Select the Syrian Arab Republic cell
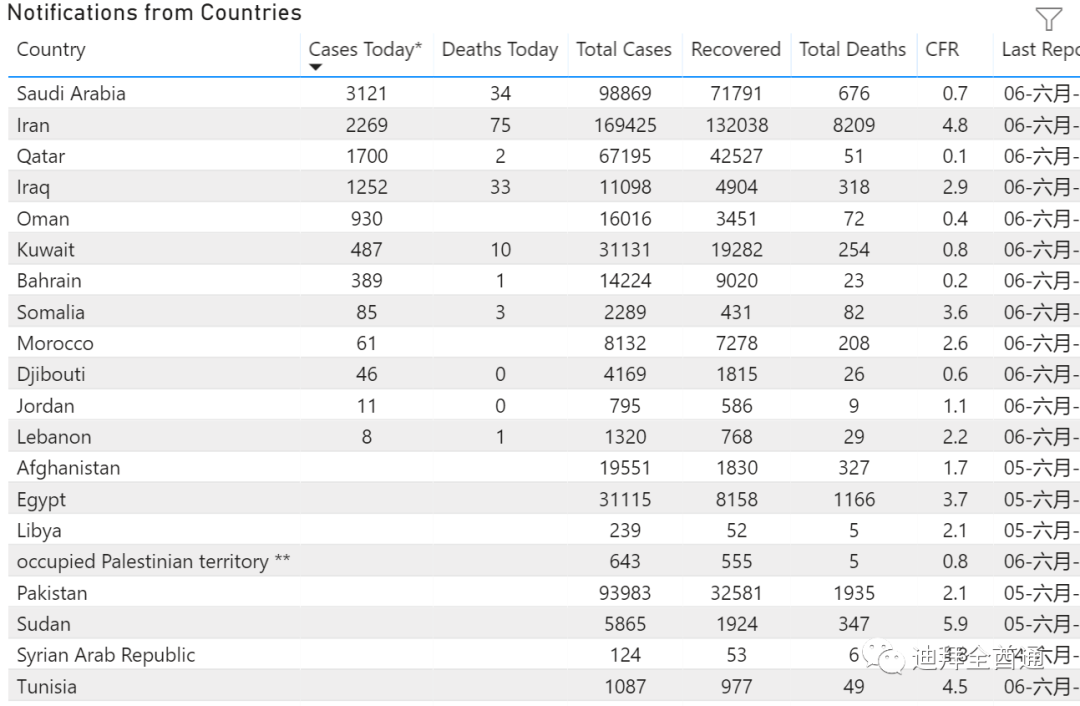The width and height of the screenshot is (1080, 706). pyautogui.click(x=106, y=656)
